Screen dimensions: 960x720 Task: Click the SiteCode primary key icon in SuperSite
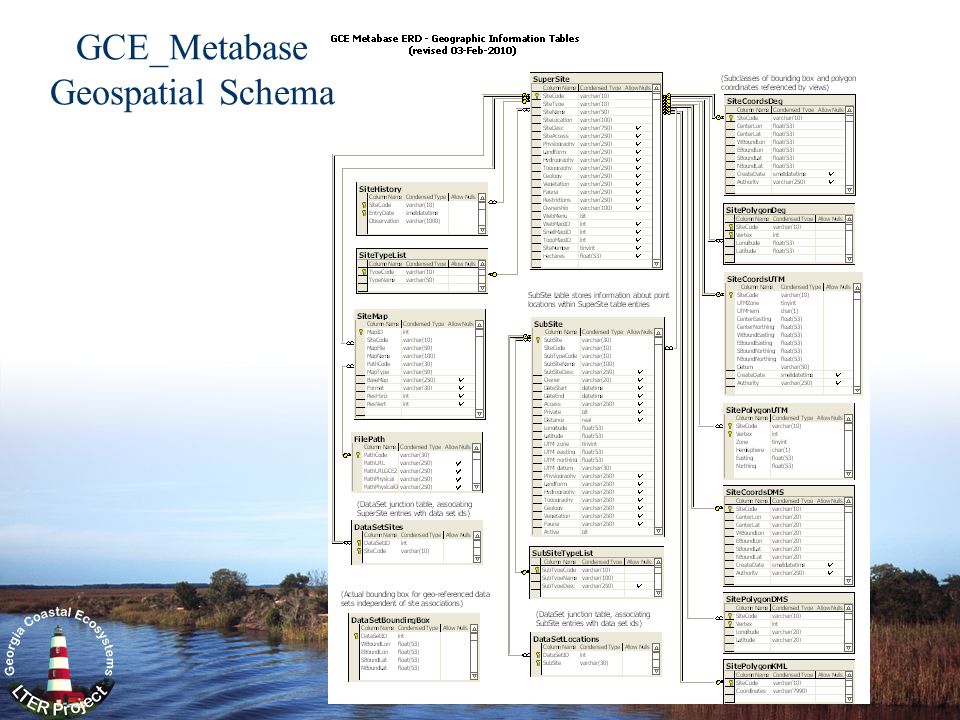coord(537,96)
